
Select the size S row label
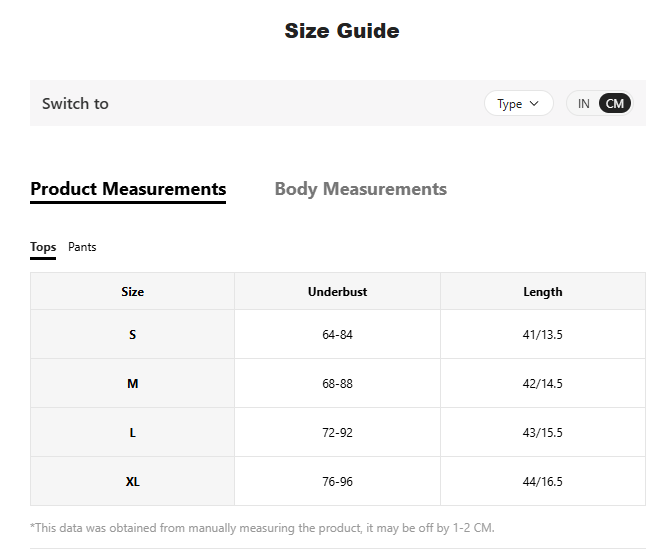132,335
